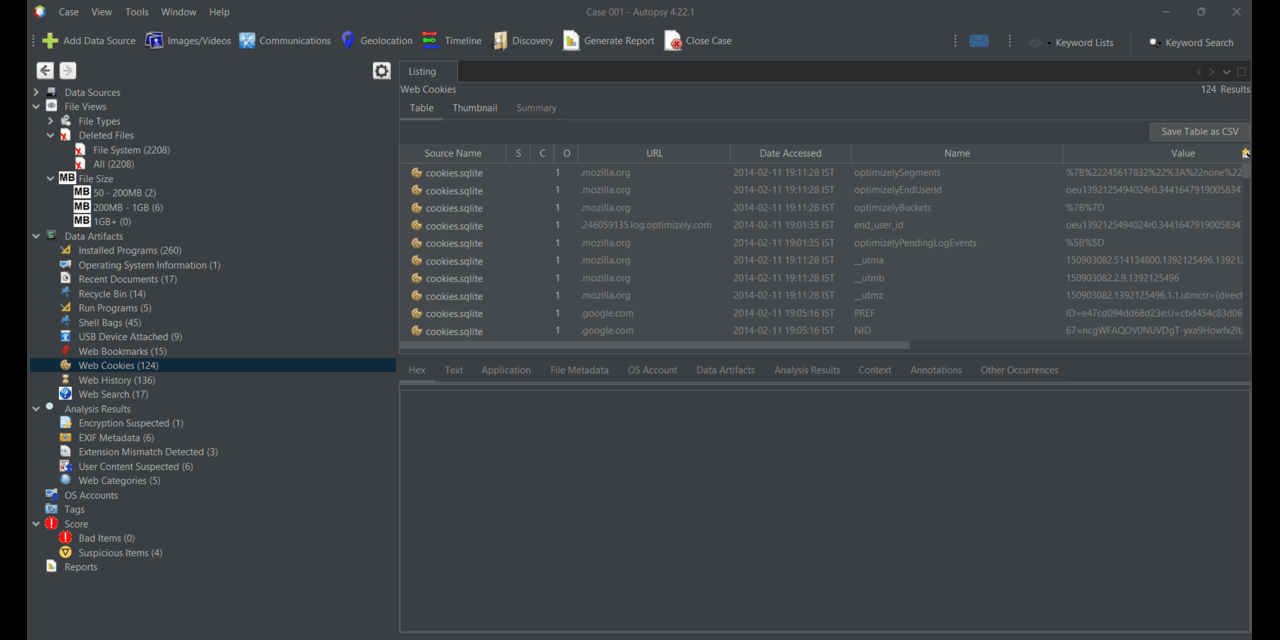Click Save Table as CSV
The height and width of the screenshot is (640, 1280).
pos(1199,131)
